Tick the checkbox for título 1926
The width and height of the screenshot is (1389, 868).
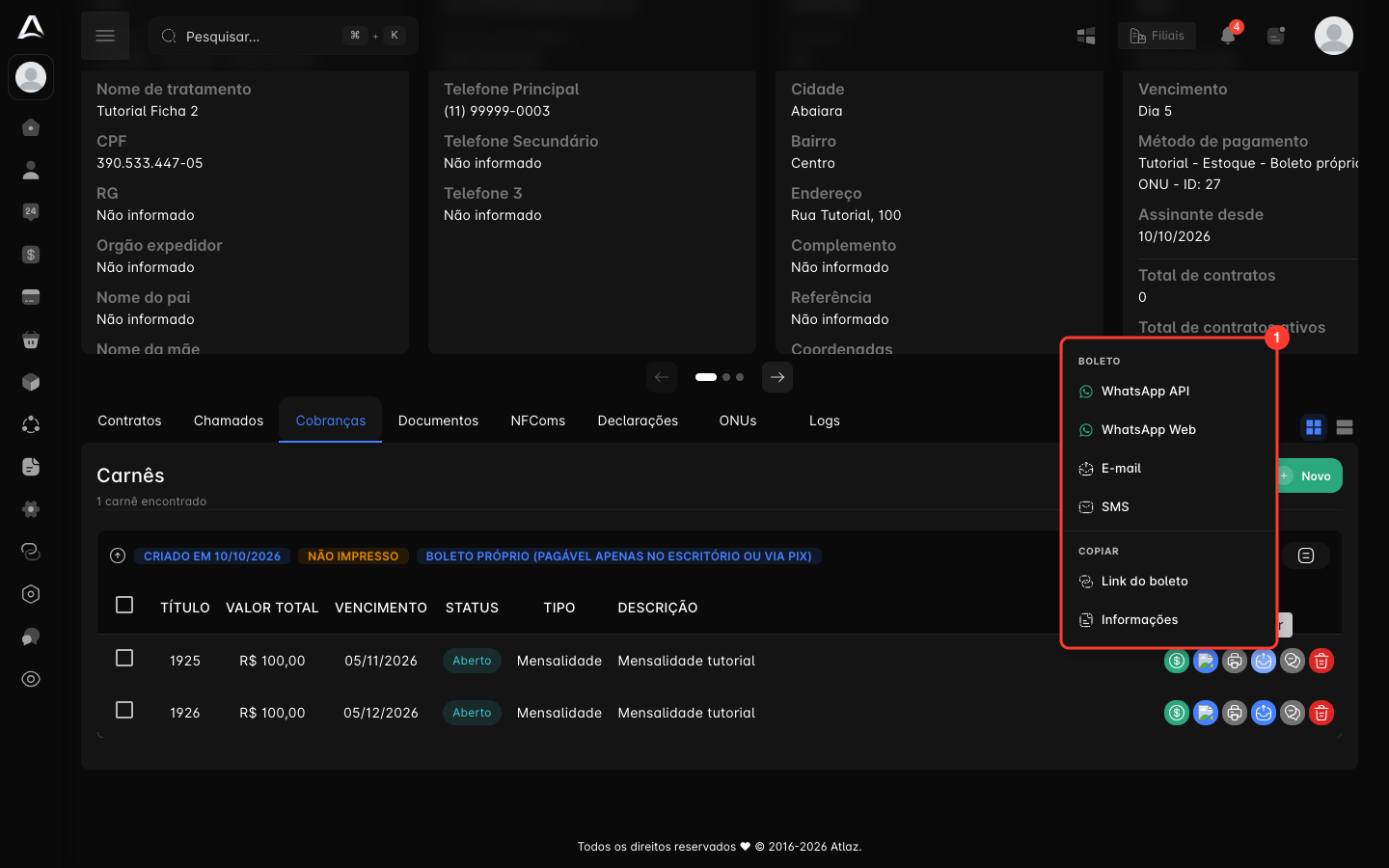click(x=124, y=710)
